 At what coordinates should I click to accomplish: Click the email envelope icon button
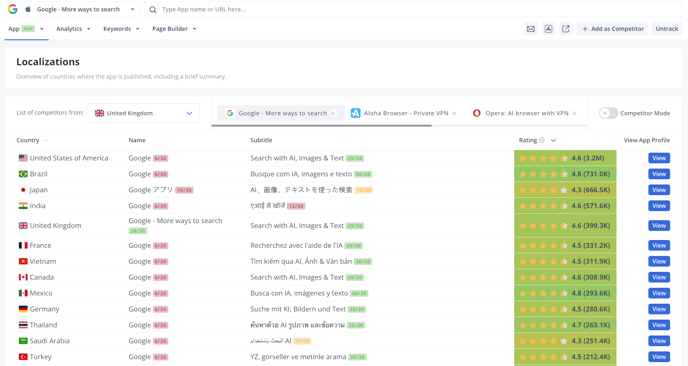tap(531, 29)
